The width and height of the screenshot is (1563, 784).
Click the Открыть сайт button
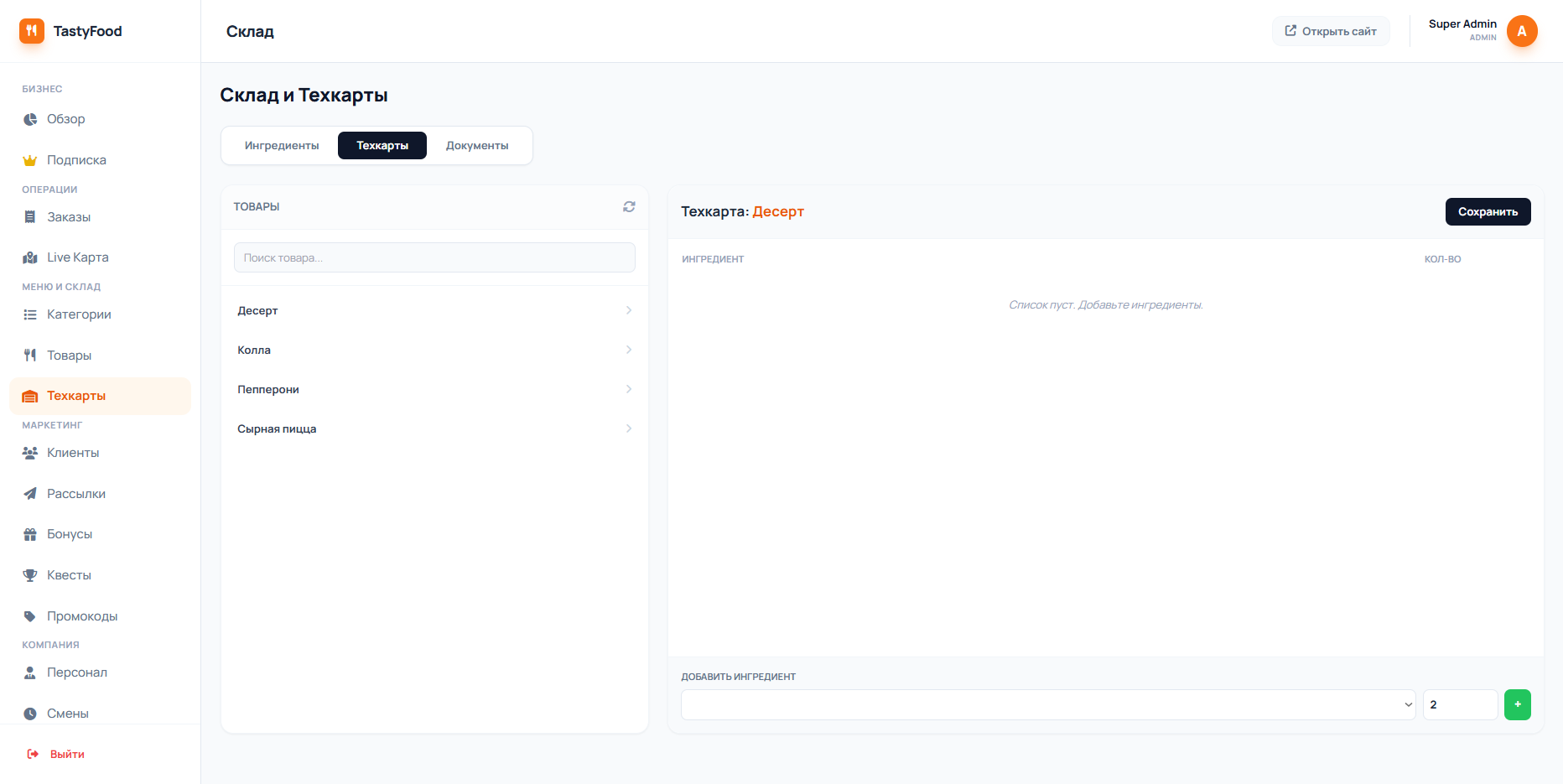pyautogui.click(x=1331, y=31)
